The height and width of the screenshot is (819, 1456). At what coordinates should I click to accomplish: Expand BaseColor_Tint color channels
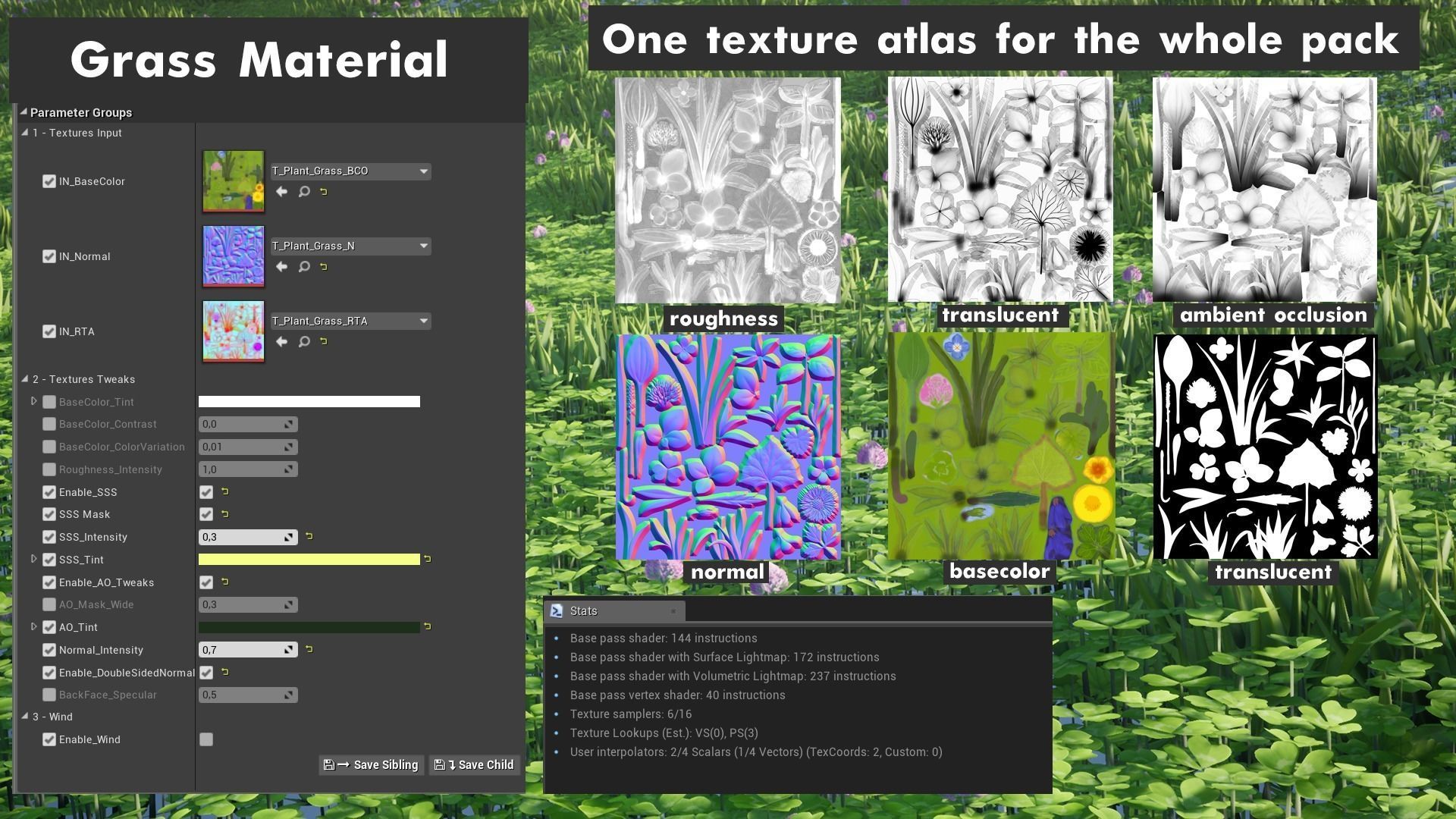coord(33,401)
